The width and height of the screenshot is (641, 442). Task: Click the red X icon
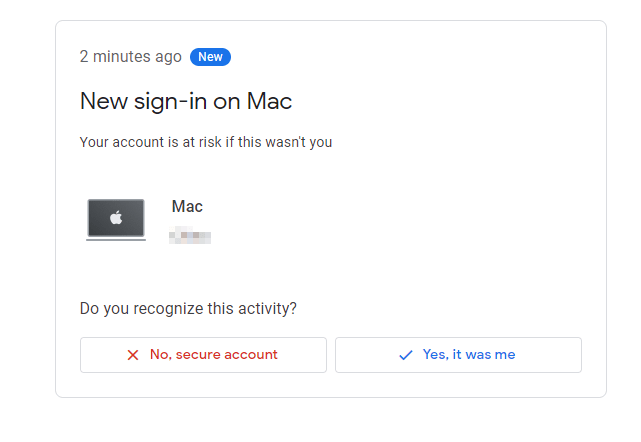tap(133, 355)
